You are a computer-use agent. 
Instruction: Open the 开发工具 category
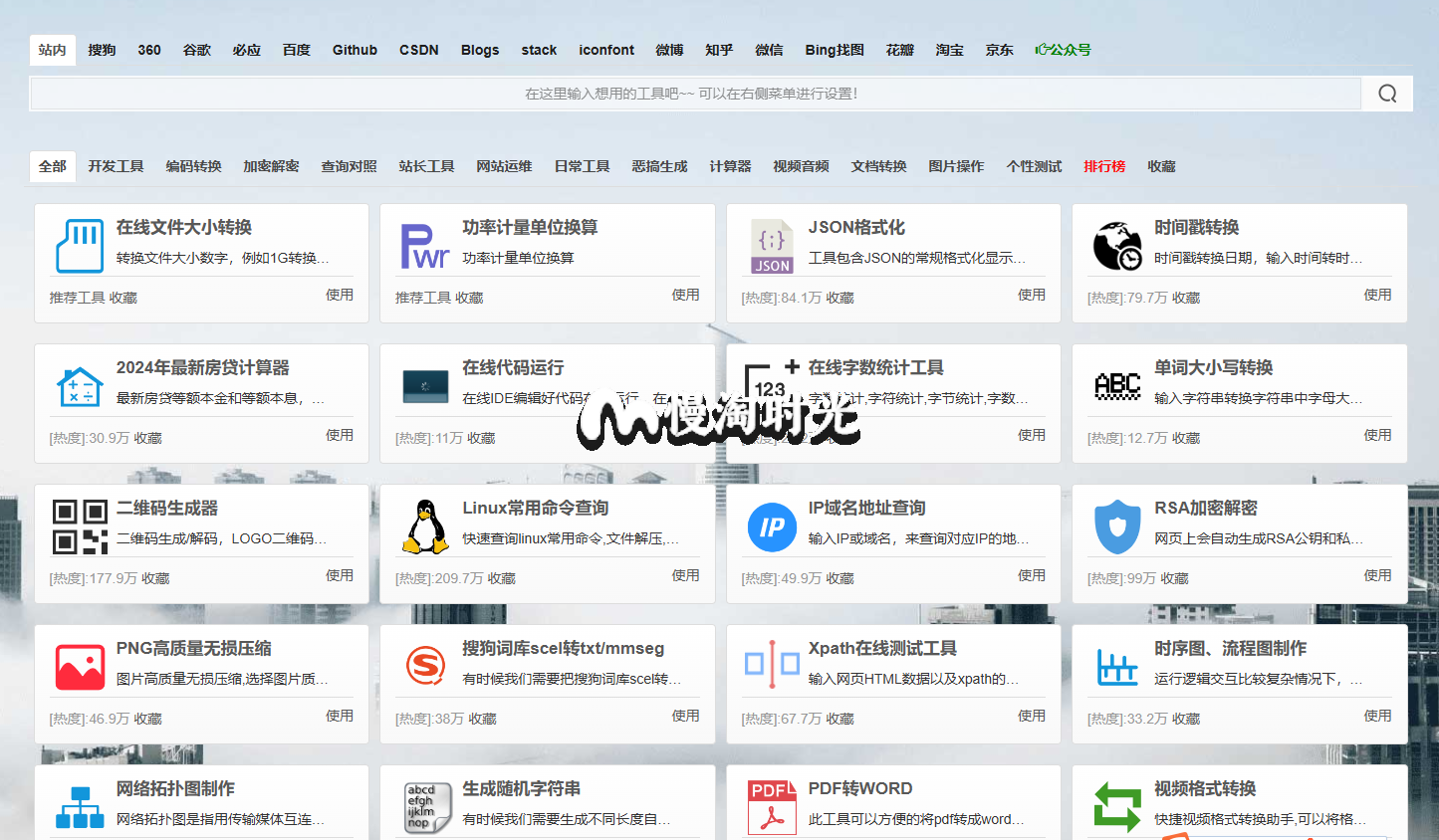(x=116, y=166)
